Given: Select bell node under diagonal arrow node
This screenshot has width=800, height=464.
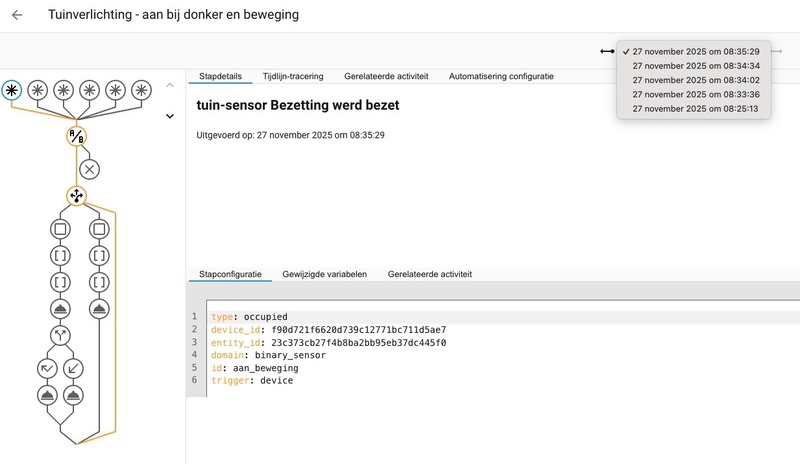Looking at the screenshot, I should (x=73, y=395).
